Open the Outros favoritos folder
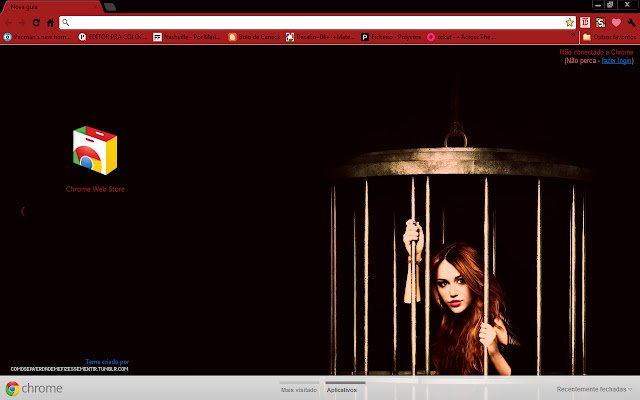640x400 pixels. [x=609, y=37]
